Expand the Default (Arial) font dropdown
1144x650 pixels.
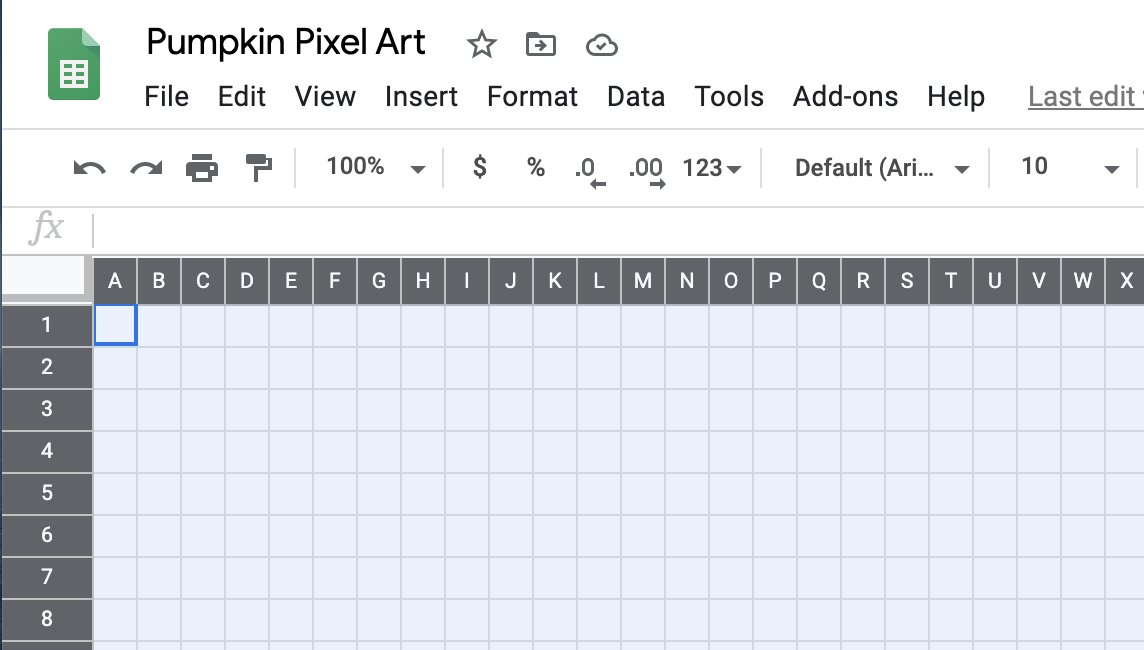pyautogui.click(x=882, y=169)
